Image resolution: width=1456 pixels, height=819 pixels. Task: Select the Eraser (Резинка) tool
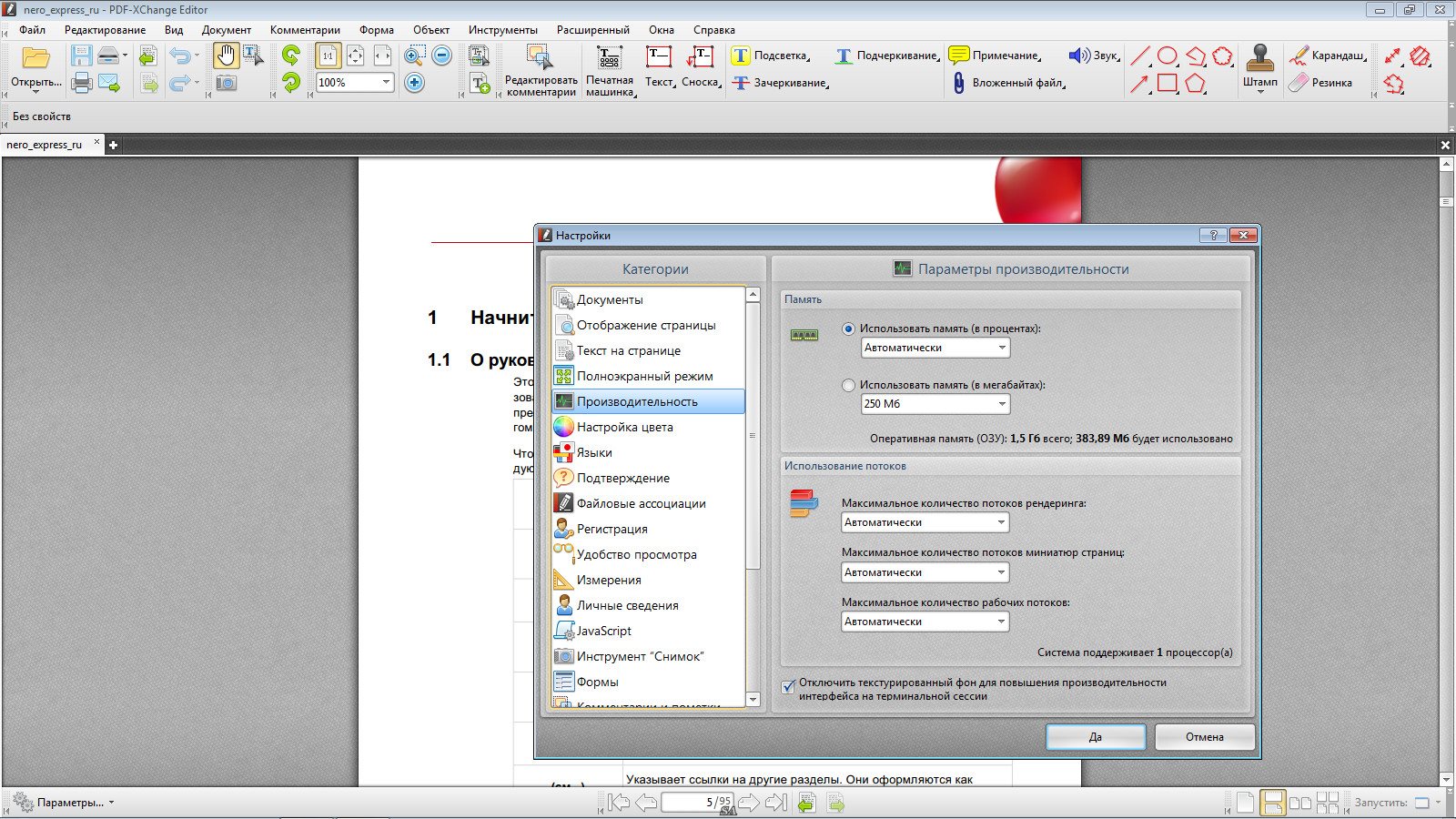(x=1320, y=83)
